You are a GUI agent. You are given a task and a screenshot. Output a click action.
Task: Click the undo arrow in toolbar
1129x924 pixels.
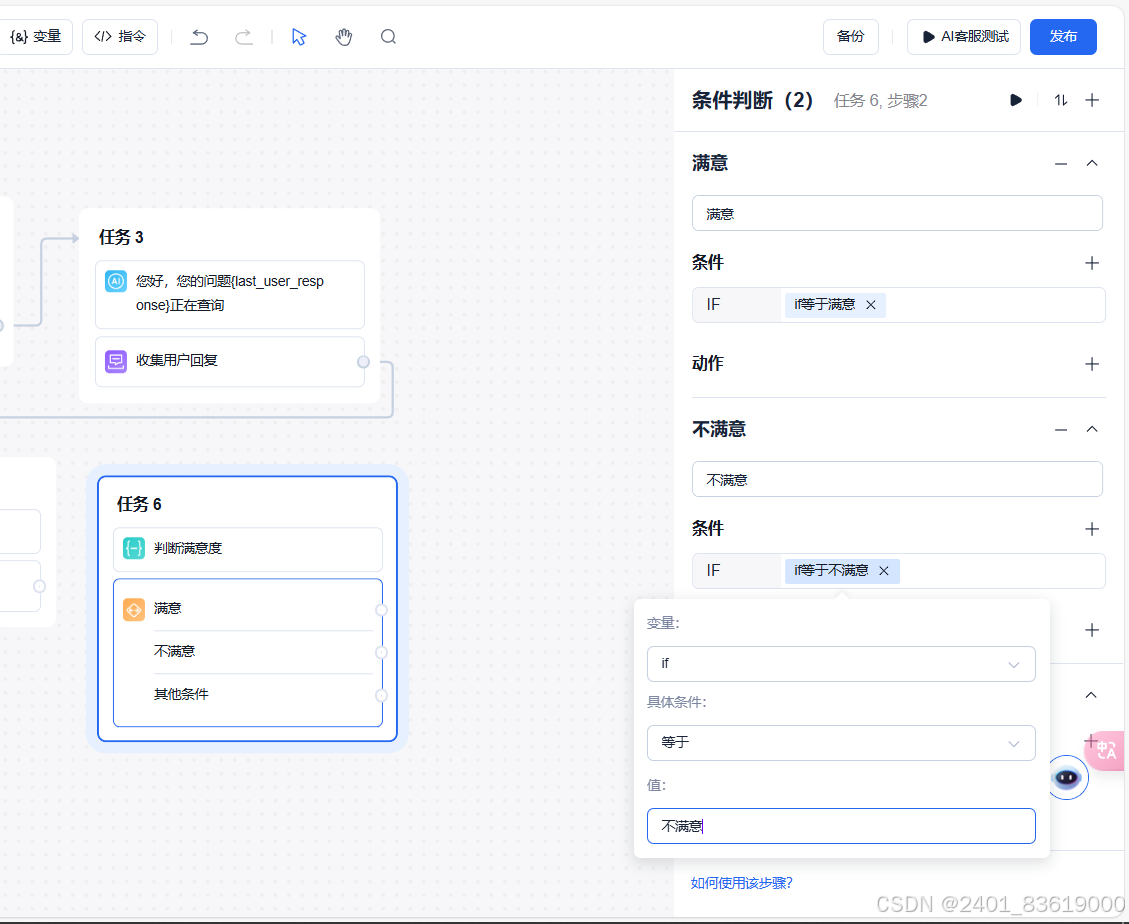coord(199,37)
